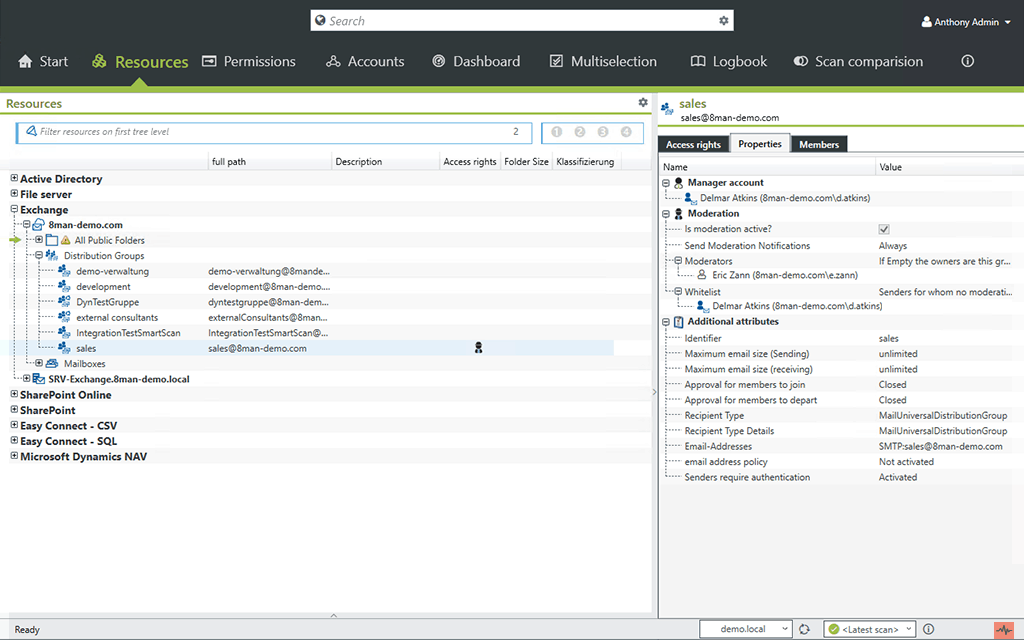Click the sales group header icon

pos(667,108)
